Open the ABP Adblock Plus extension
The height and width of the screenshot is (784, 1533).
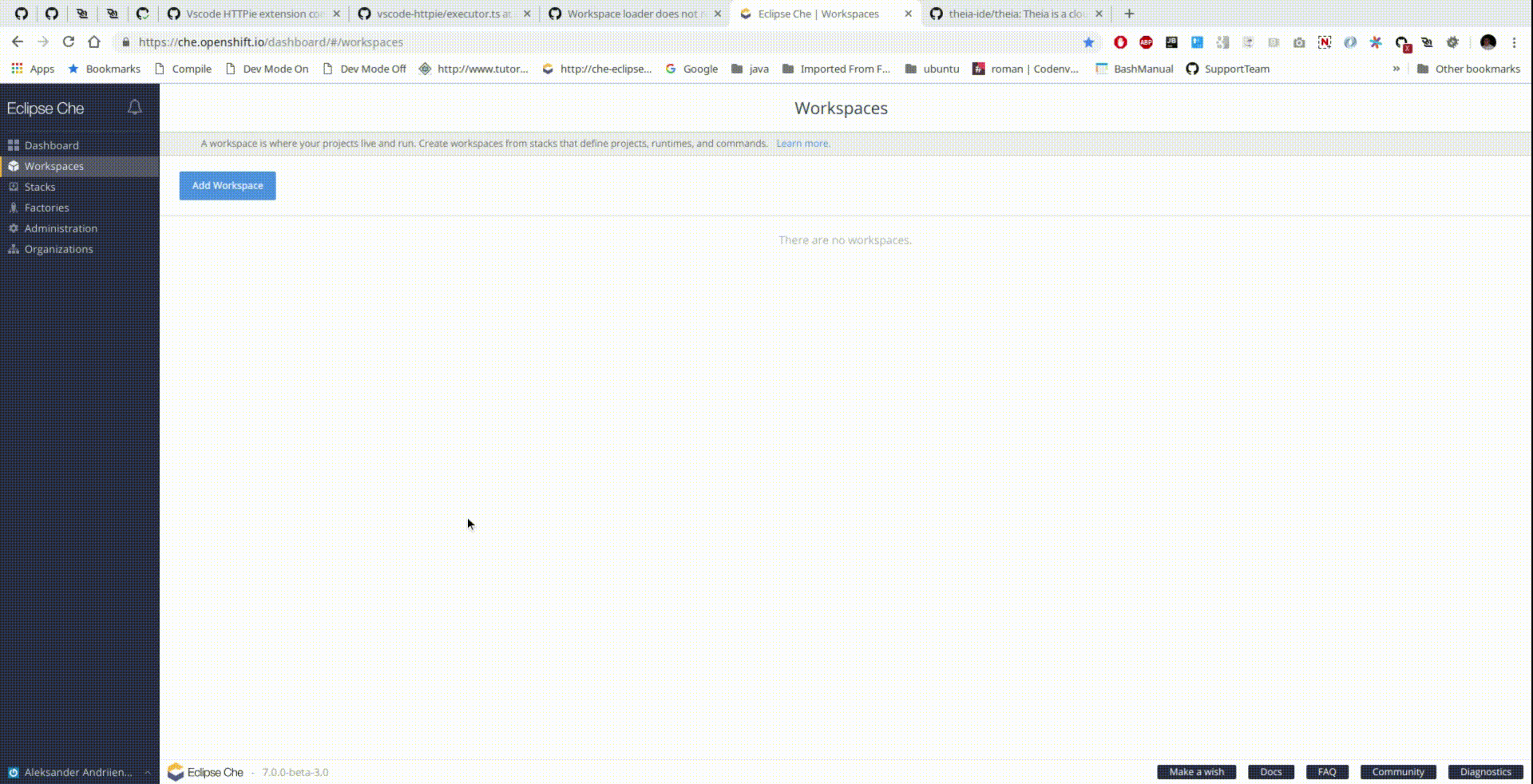(x=1146, y=42)
